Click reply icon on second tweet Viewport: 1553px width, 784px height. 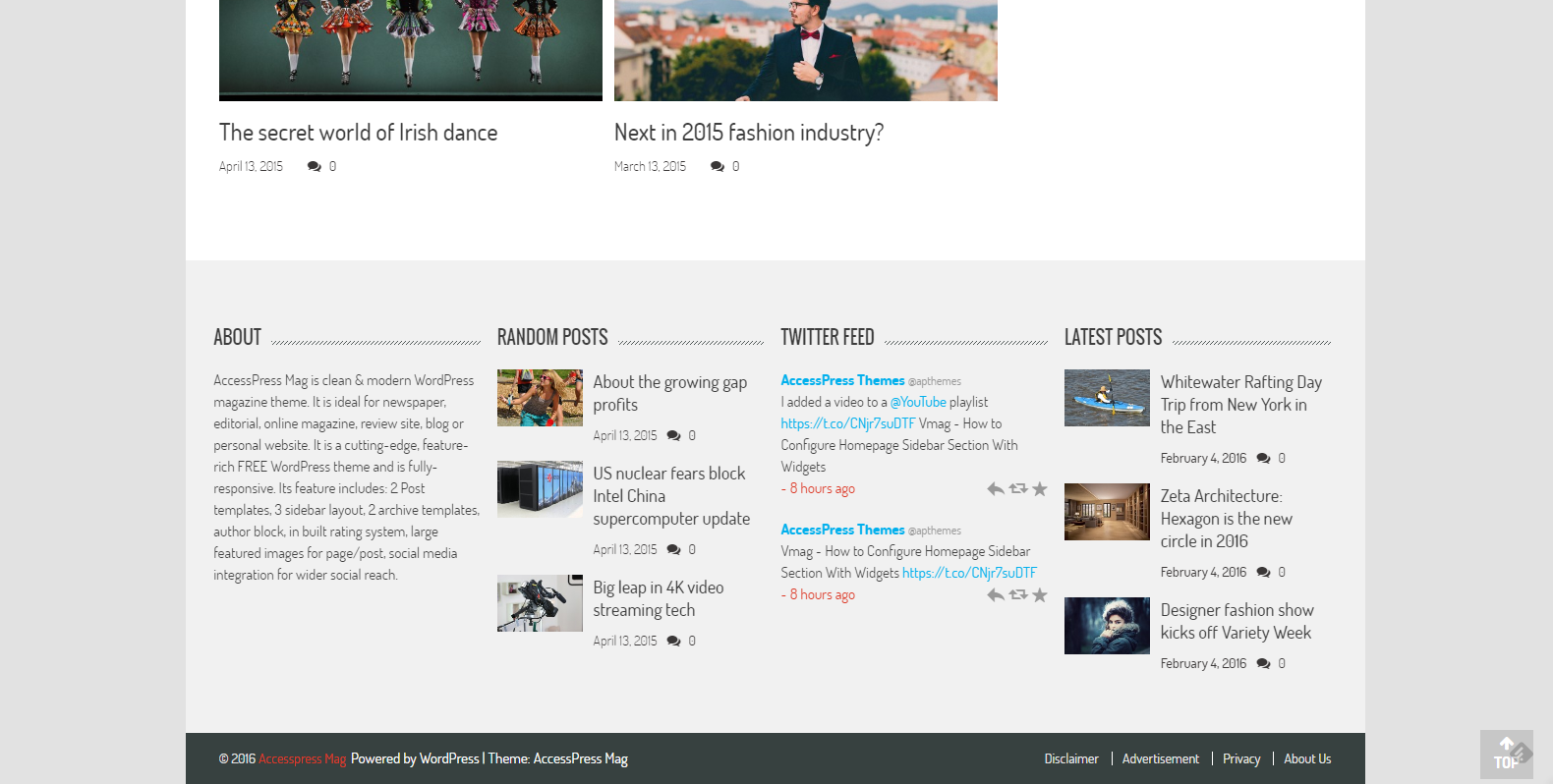995,595
